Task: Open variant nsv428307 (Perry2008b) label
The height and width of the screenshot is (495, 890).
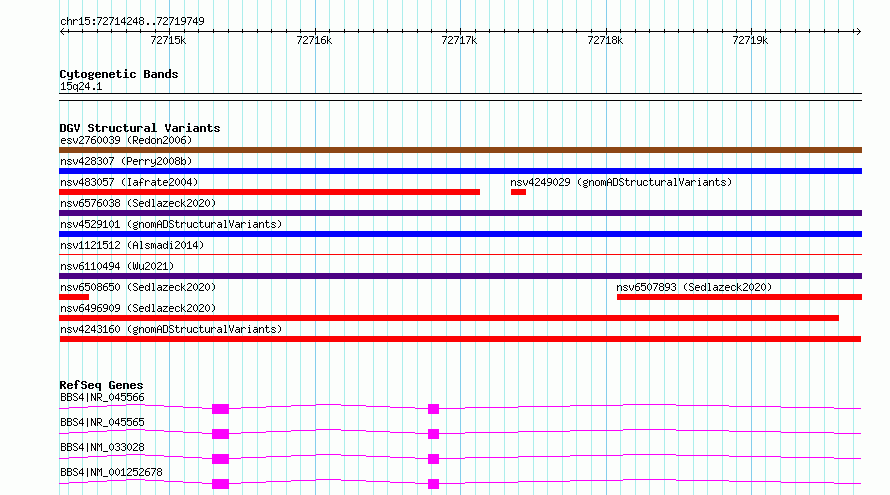Action: 126,161
